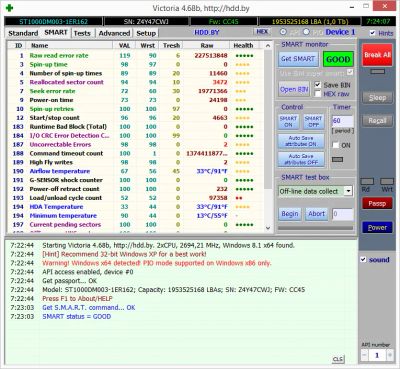Click the Get SMART button
The height and width of the screenshot is (369, 400).
tap(298, 59)
